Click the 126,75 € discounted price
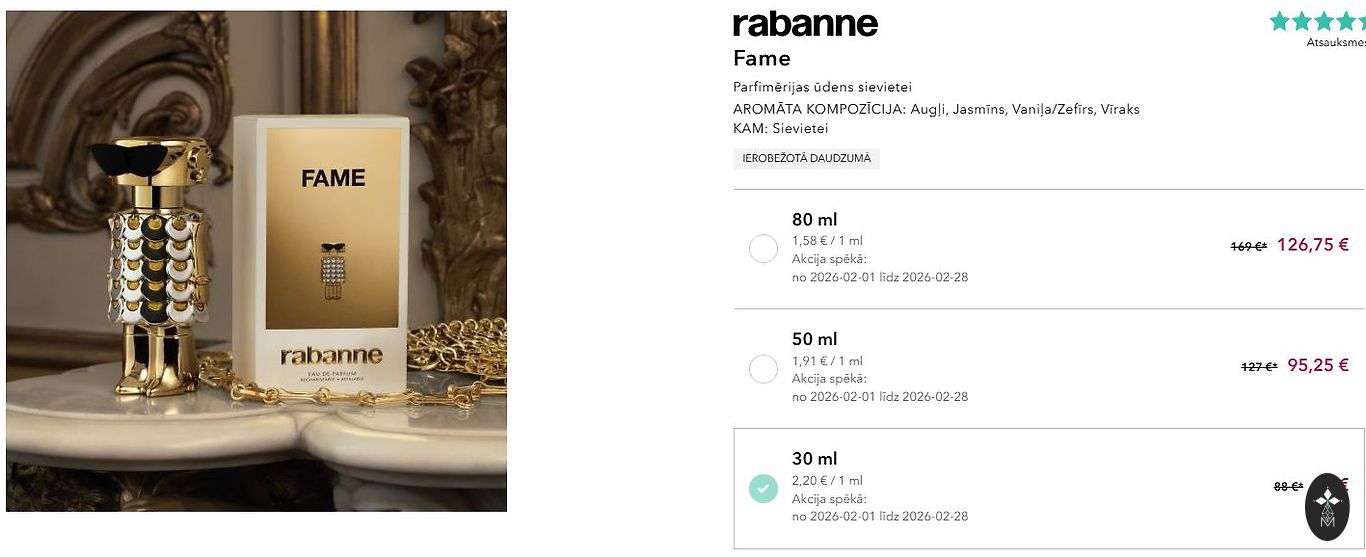 tap(1312, 245)
